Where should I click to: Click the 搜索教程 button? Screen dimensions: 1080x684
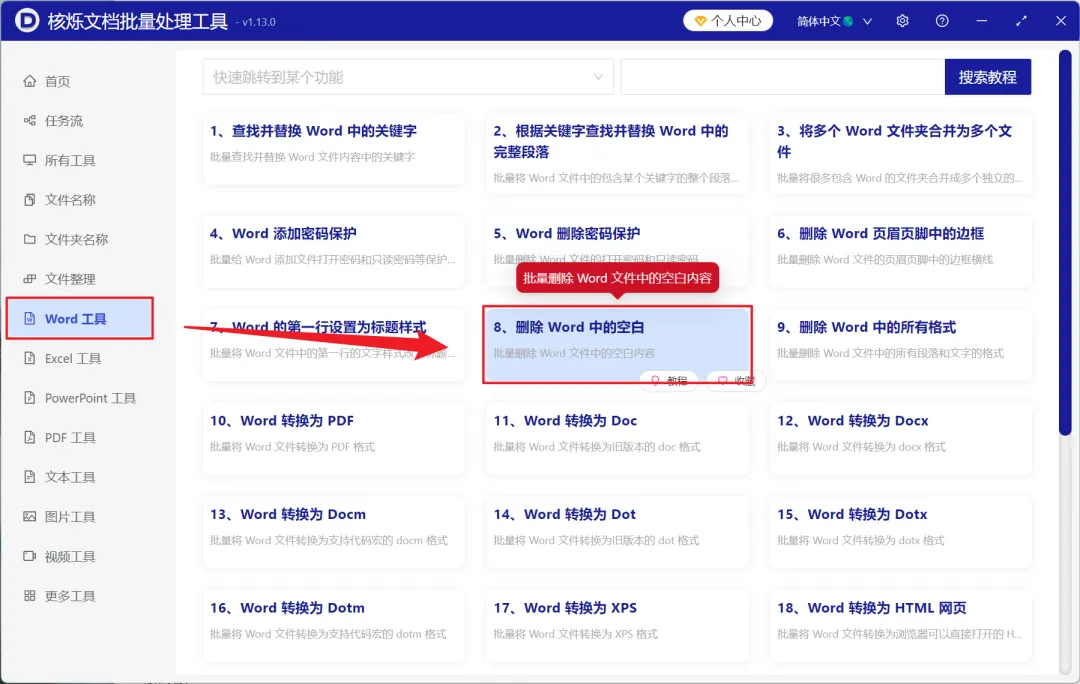[x=988, y=77]
